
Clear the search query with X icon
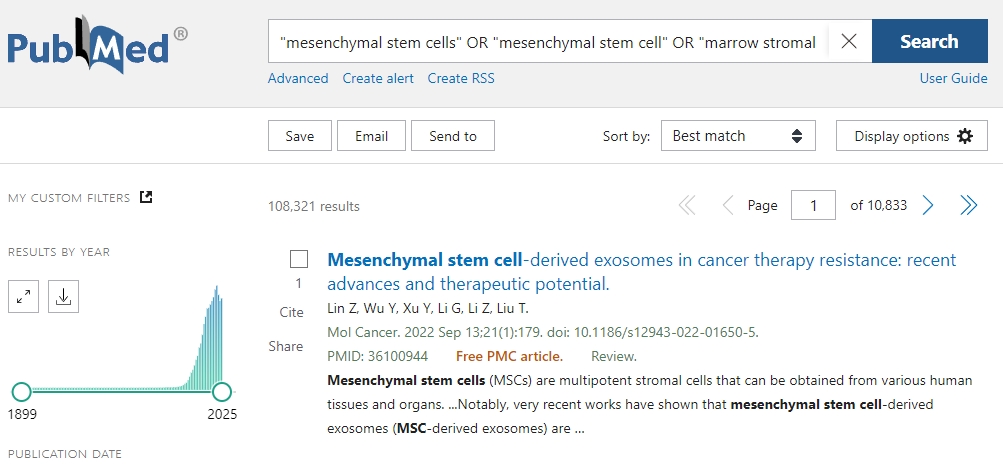point(849,42)
